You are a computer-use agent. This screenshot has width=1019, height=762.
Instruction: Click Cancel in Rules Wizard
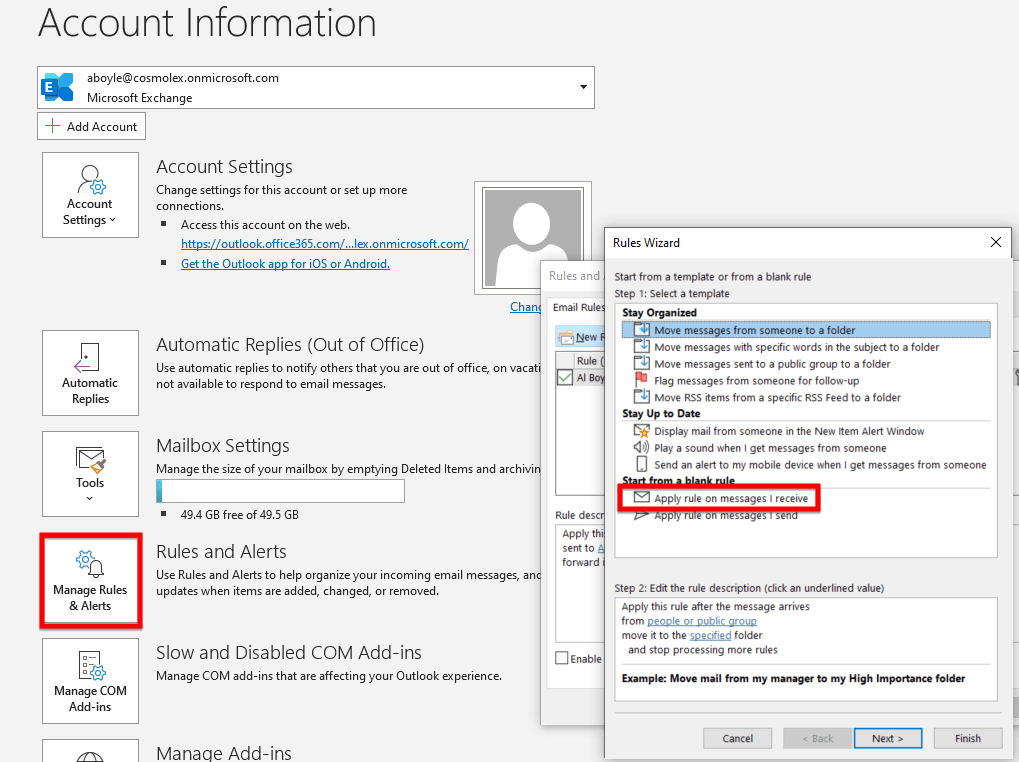[x=738, y=738]
